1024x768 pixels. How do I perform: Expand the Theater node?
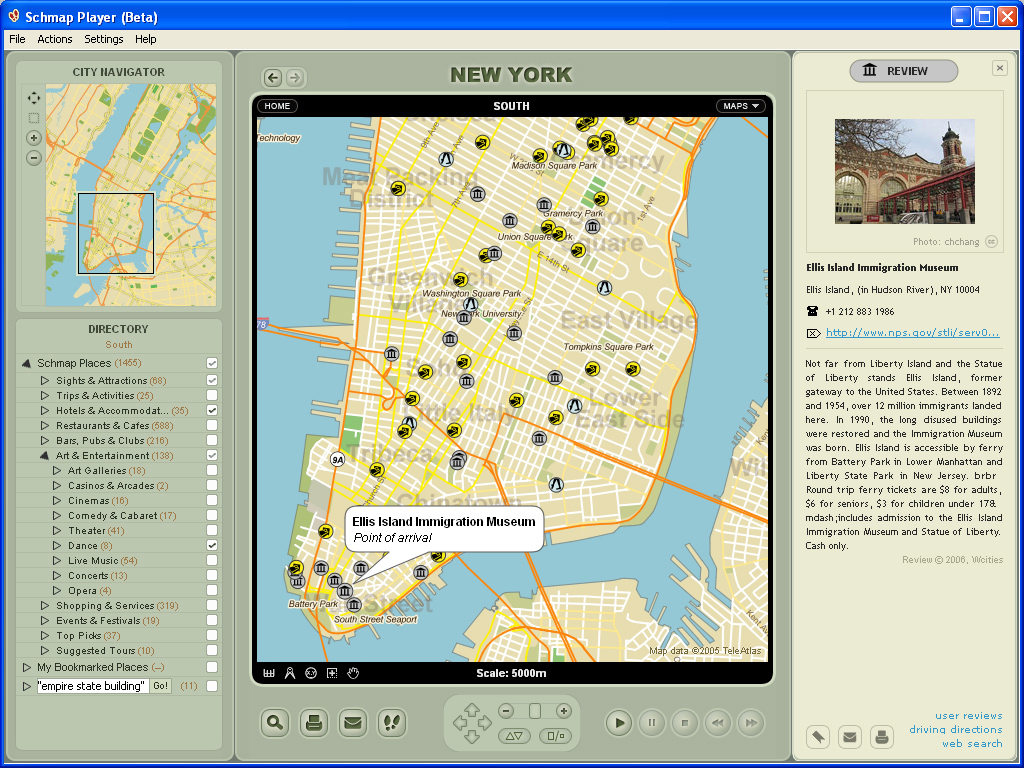click(57, 530)
